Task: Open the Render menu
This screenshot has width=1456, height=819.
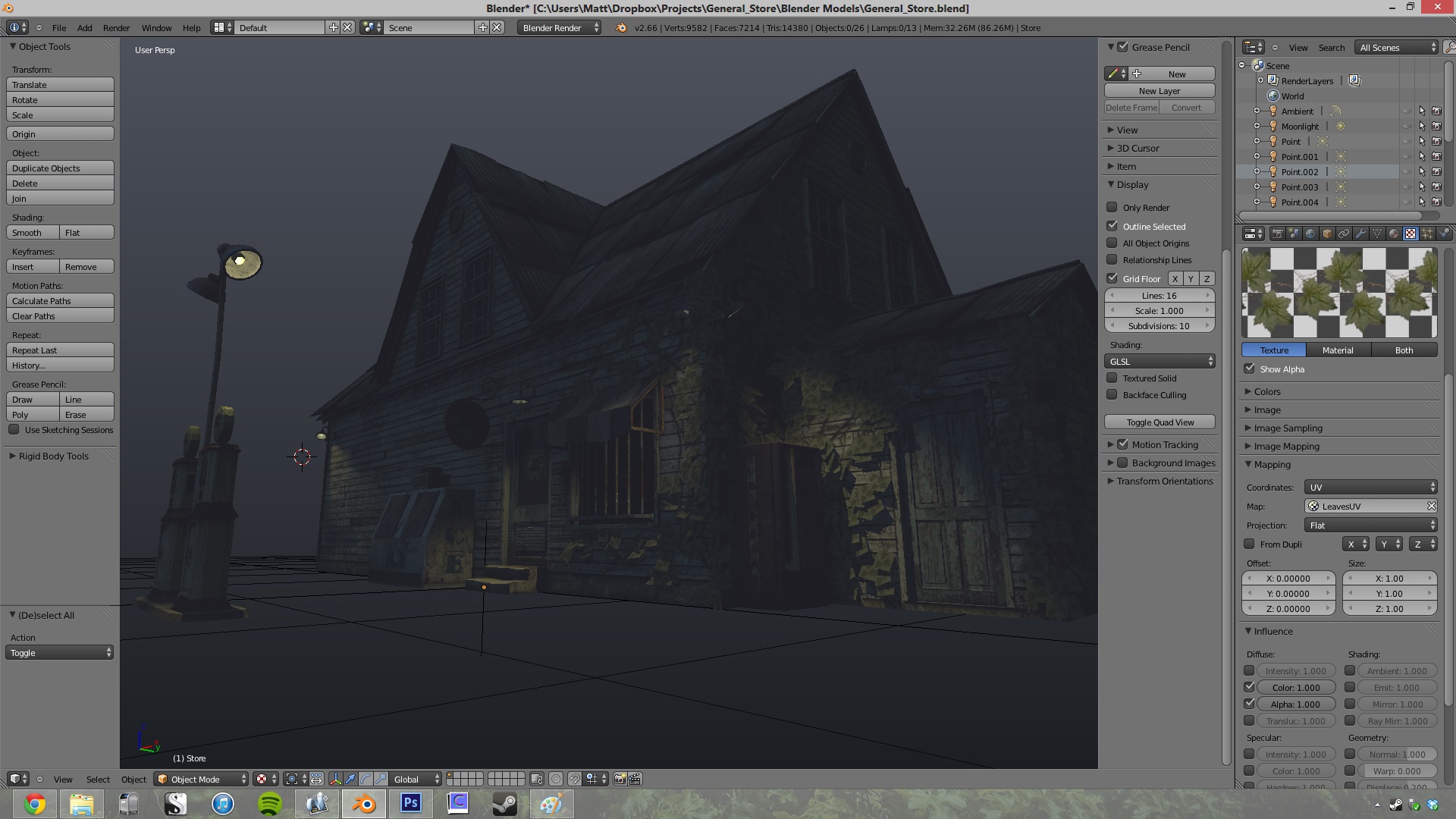Action: coord(116,28)
